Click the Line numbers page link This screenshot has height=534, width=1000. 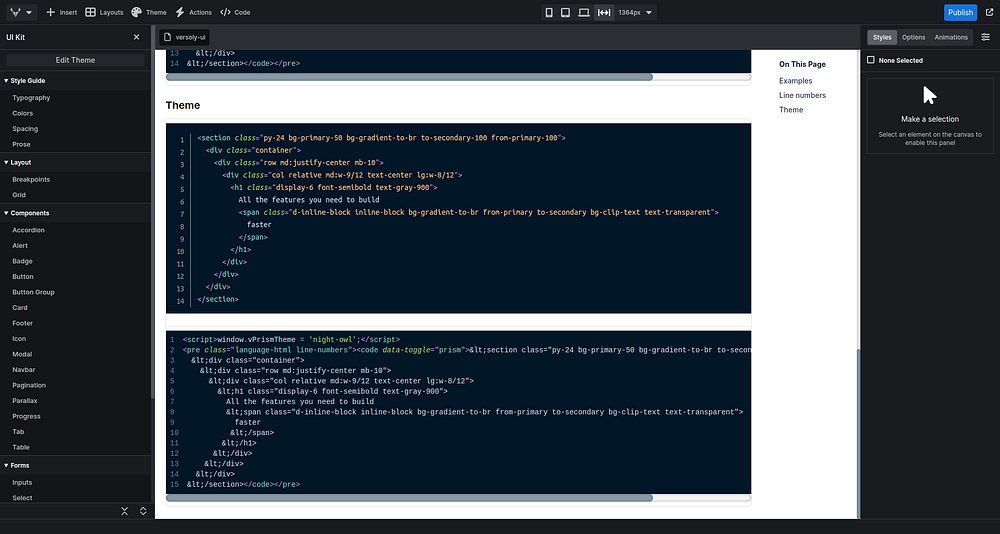[802, 95]
